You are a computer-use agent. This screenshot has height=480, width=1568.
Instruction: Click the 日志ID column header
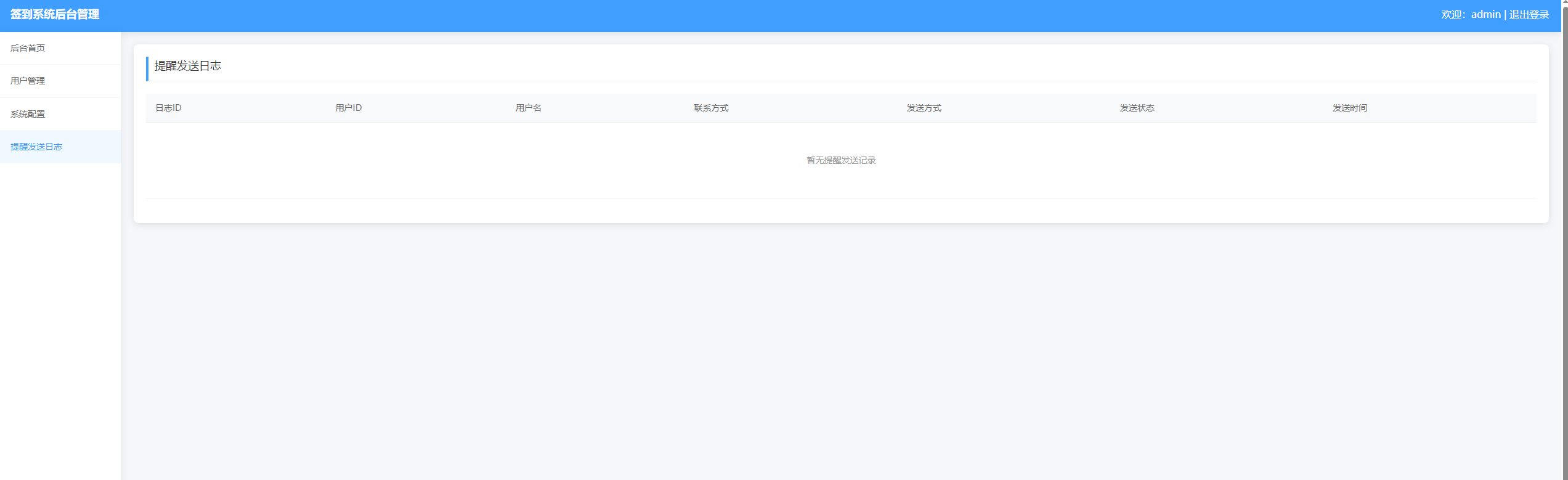click(168, 108)
